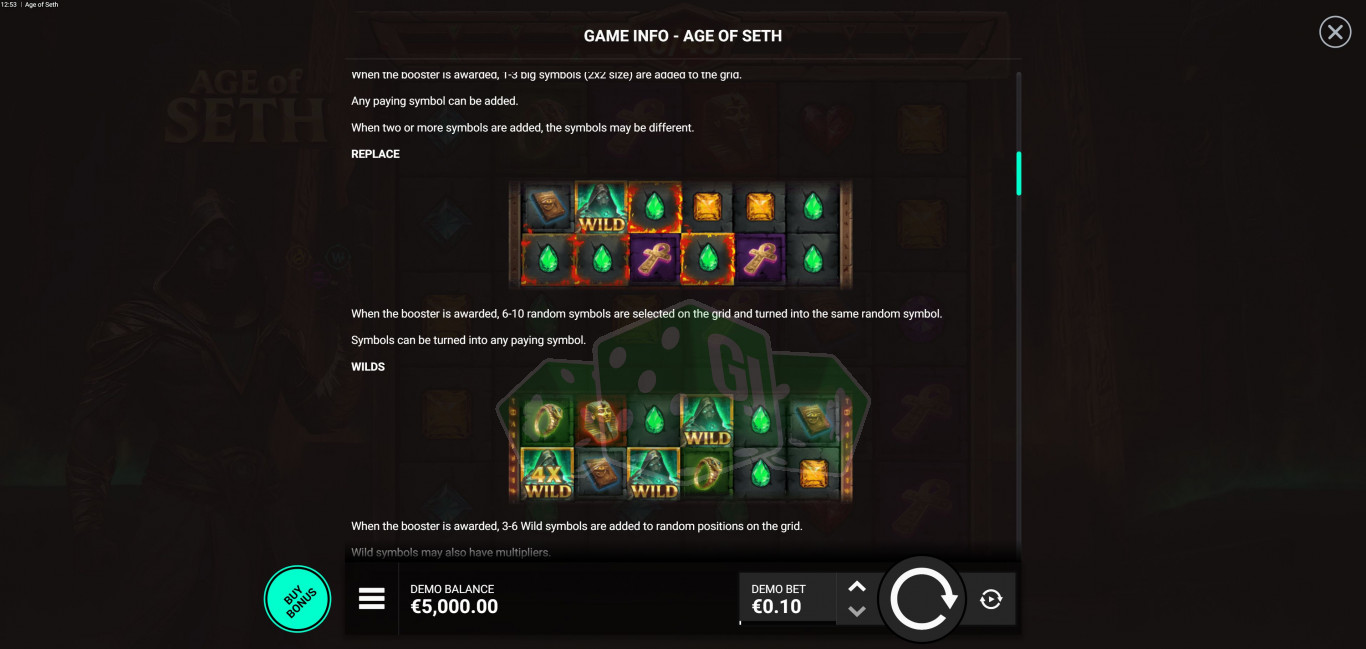This screenshot has width=1366, height=649.
Task: Open the hamburger menu
Action: (372, 598)
